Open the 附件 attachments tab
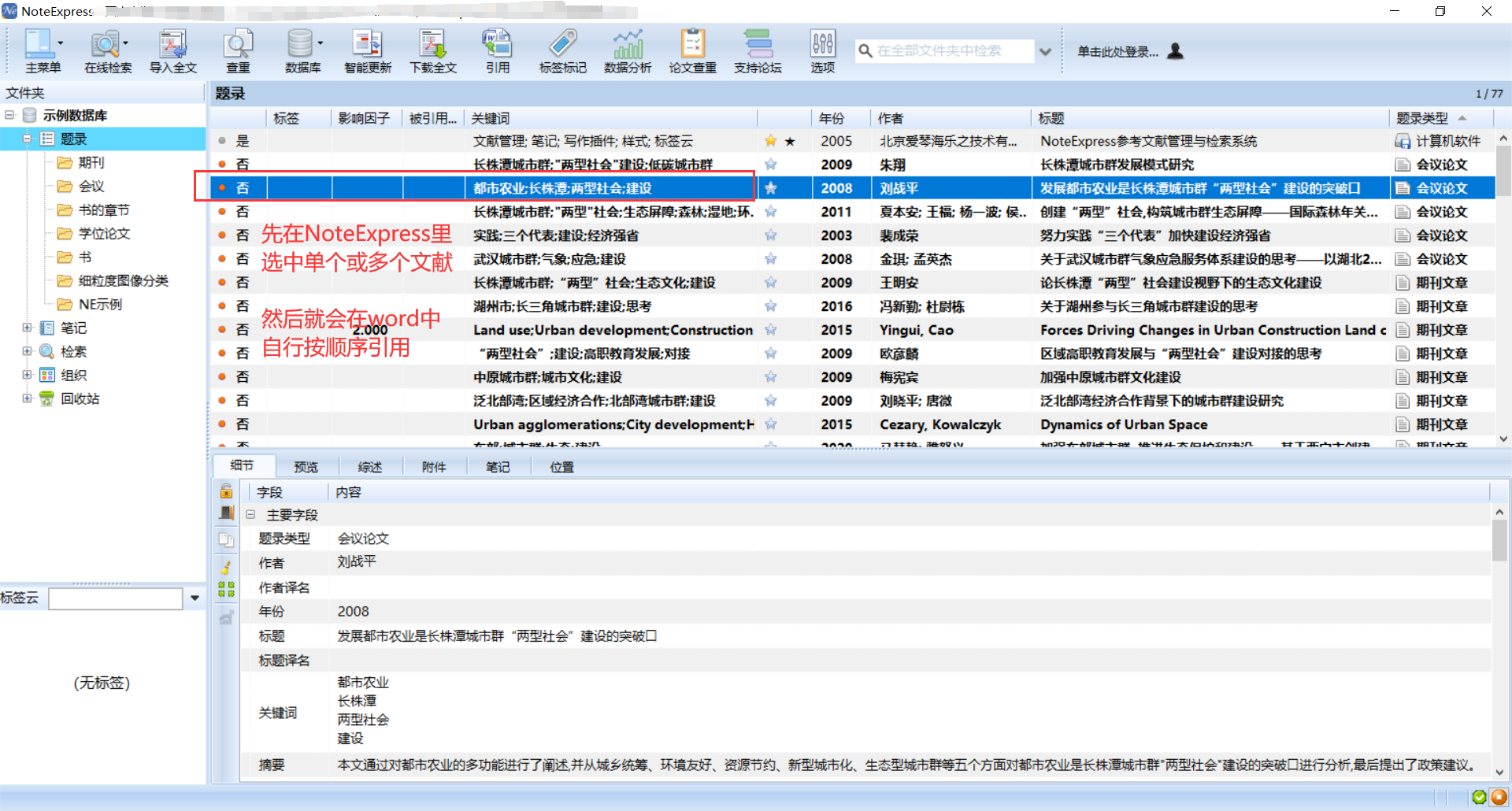 point(434,466)
